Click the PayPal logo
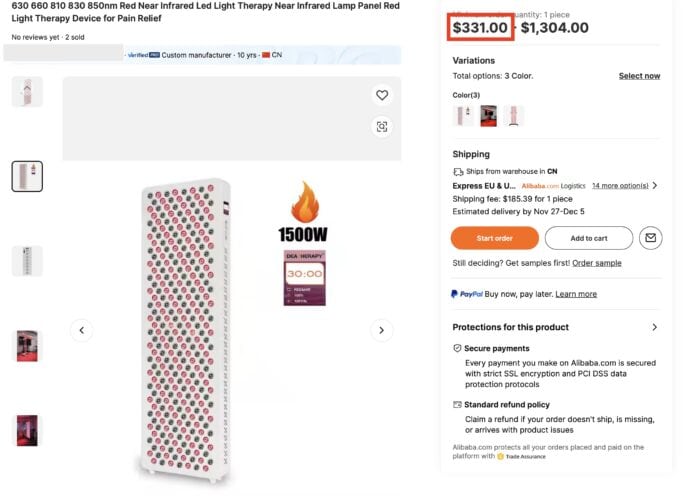 coord(468,294)
